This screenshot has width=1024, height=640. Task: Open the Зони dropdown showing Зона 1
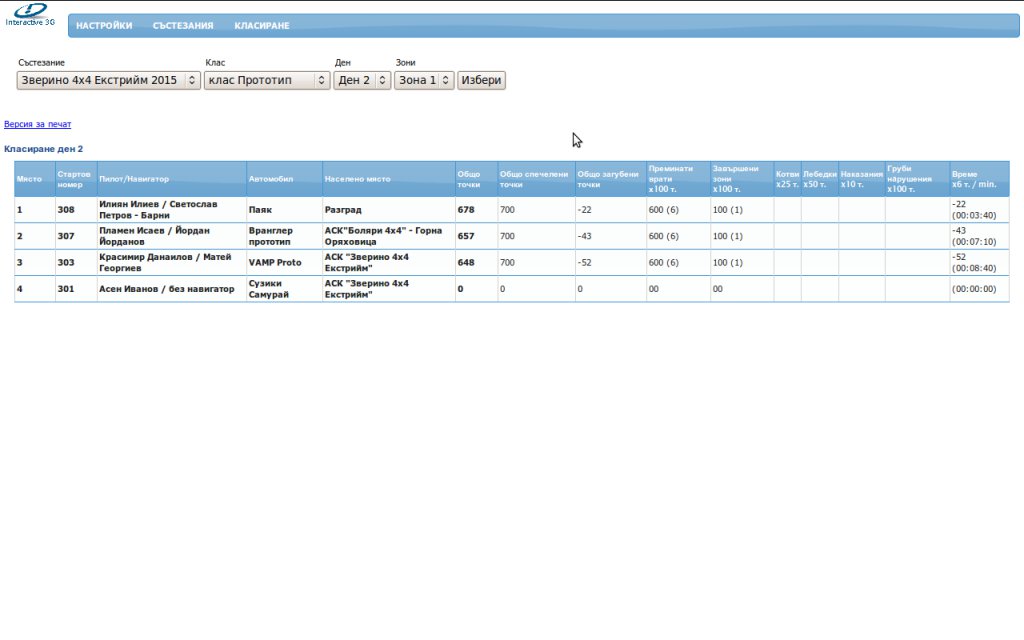424,80
